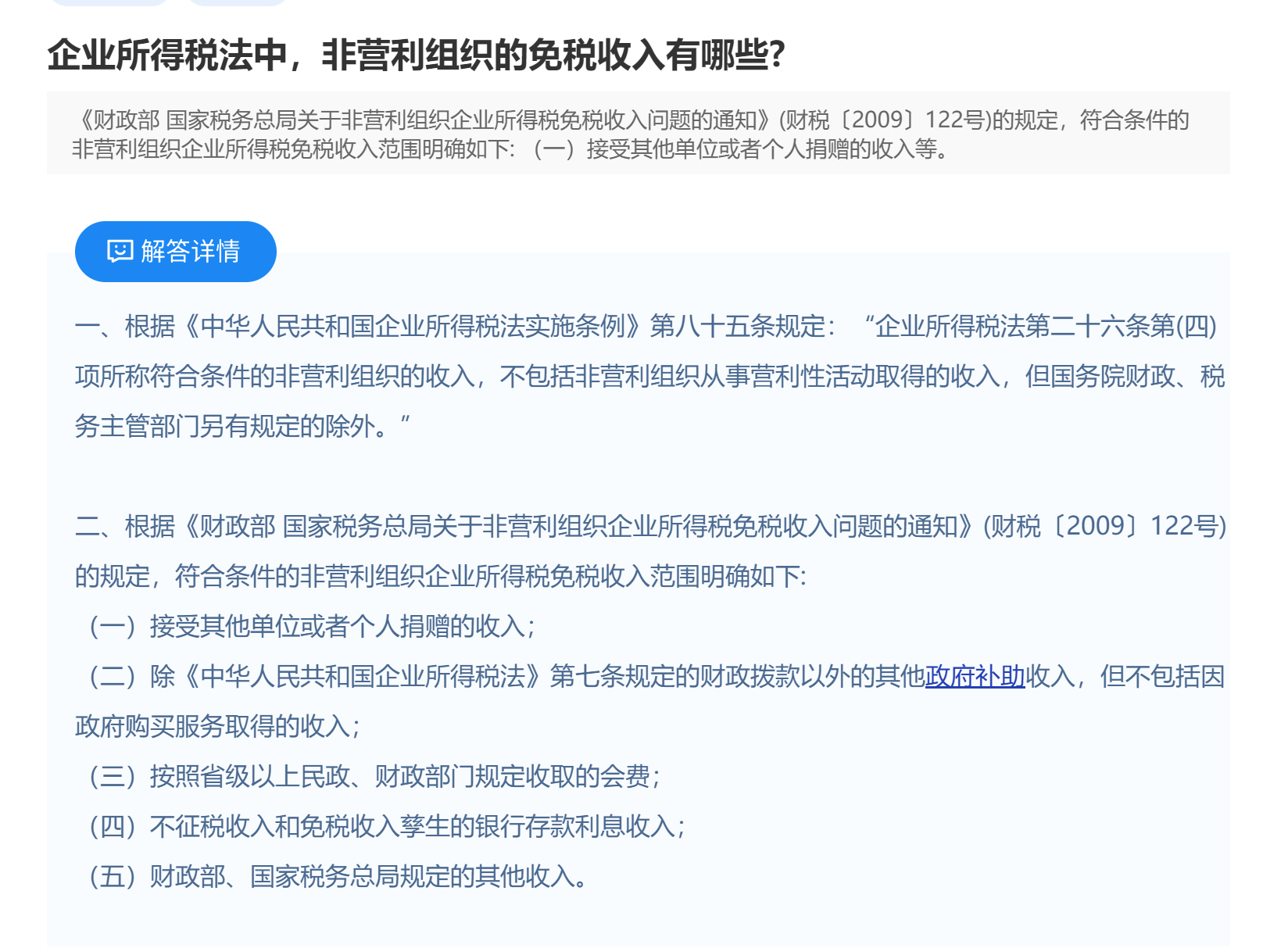Click the line 政府购买服务取得的收入；

[x=218, y=727]
